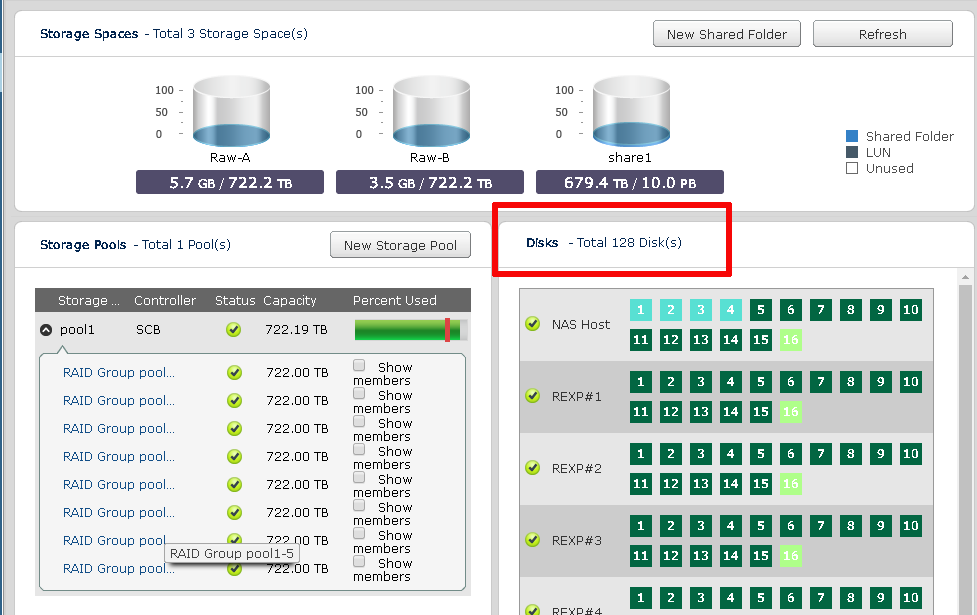Check Show members on the last RAID Group row
Image resolution: width=977 pixels, height=615 pixels.
(358, 559)
